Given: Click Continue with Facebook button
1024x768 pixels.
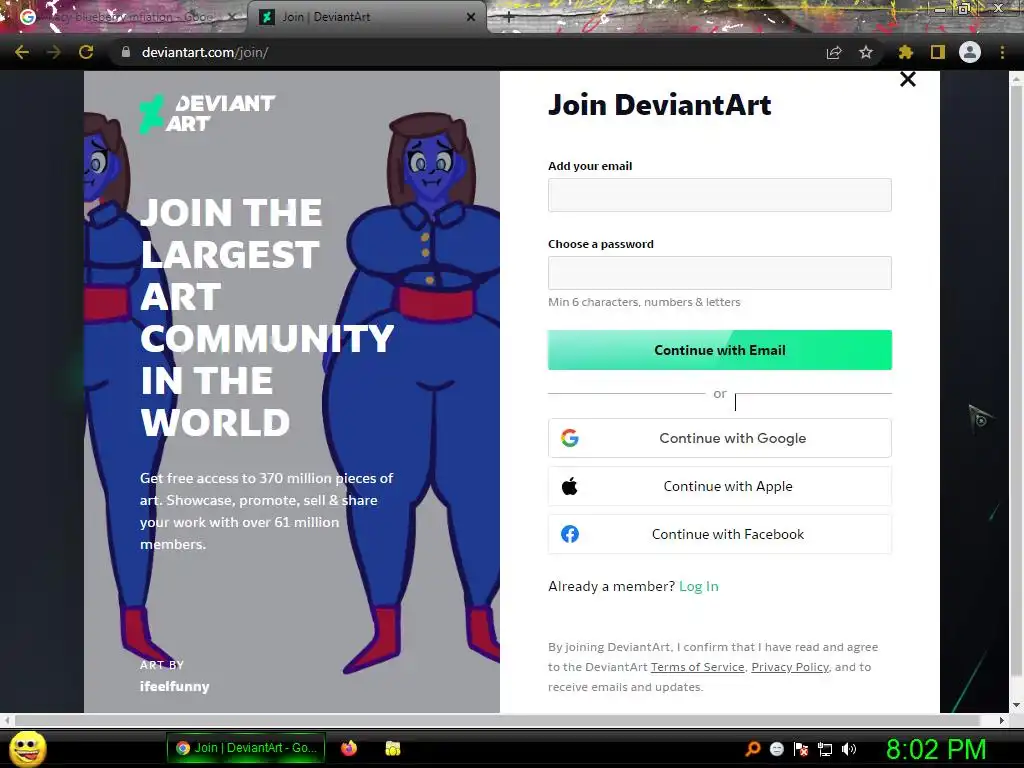Looking at the screenshot, I should tap(720, 534).
